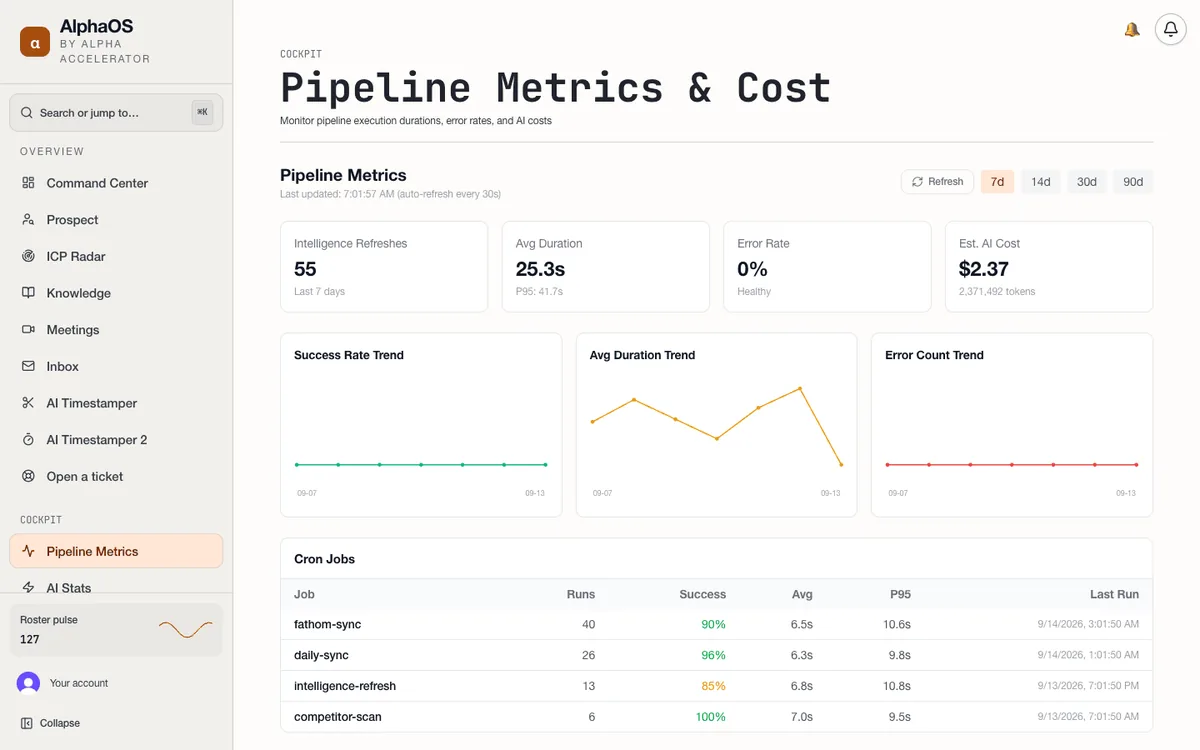Open notifications via circled bell button
The image size is (1200, 750).
click(x=1171, y=30)
